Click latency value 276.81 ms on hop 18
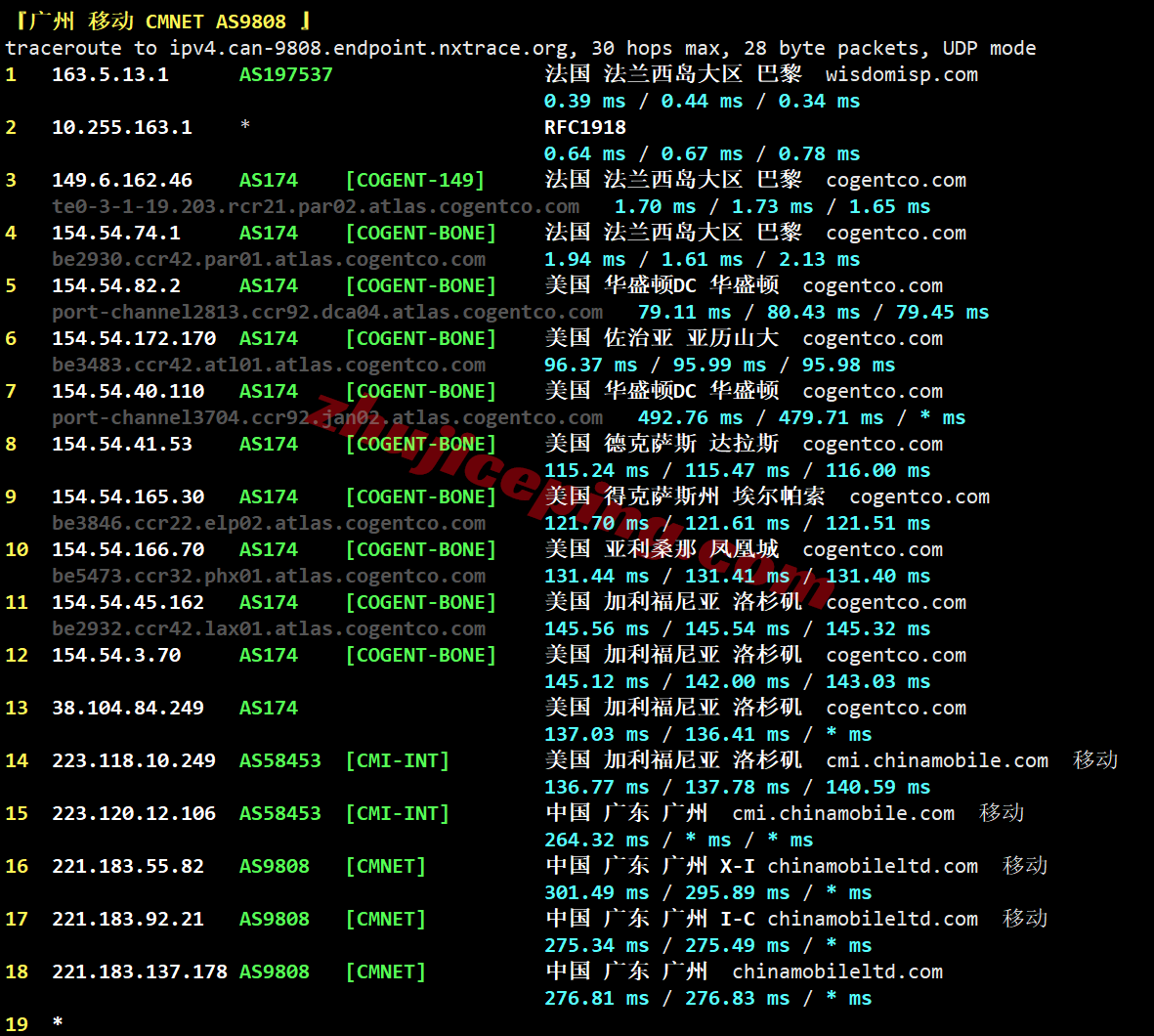The width and height of the screenshot is (1154, 1036). pos(596,999)
